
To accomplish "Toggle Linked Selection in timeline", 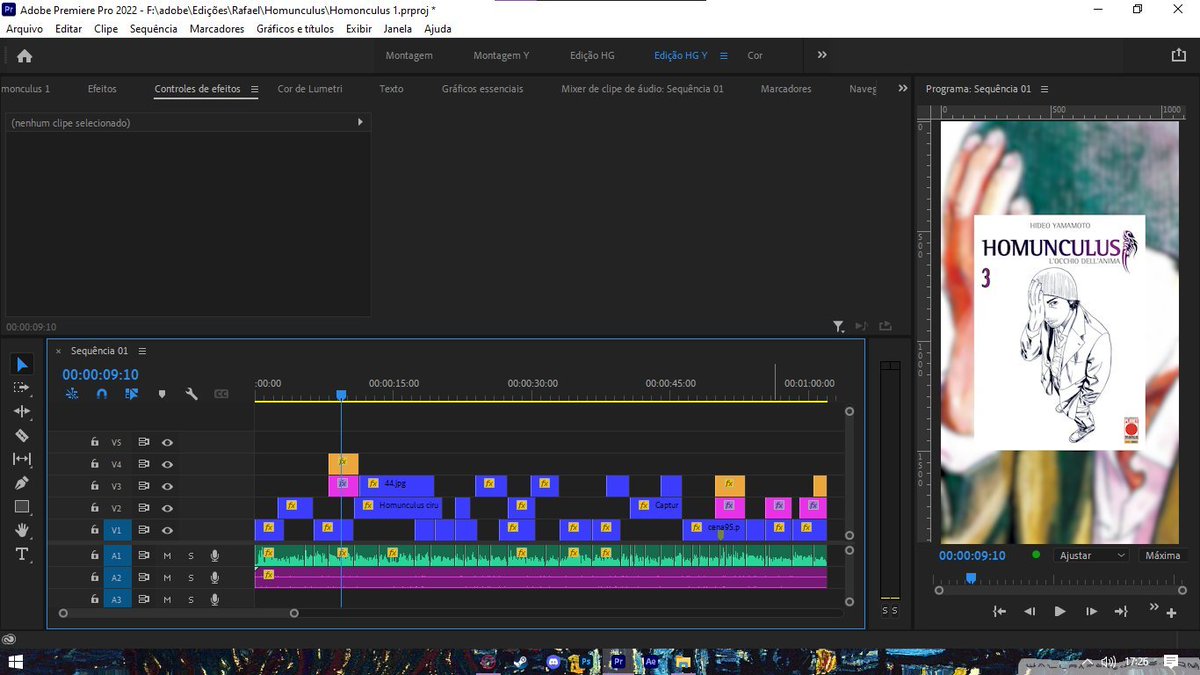I will [x=131, y=394].
